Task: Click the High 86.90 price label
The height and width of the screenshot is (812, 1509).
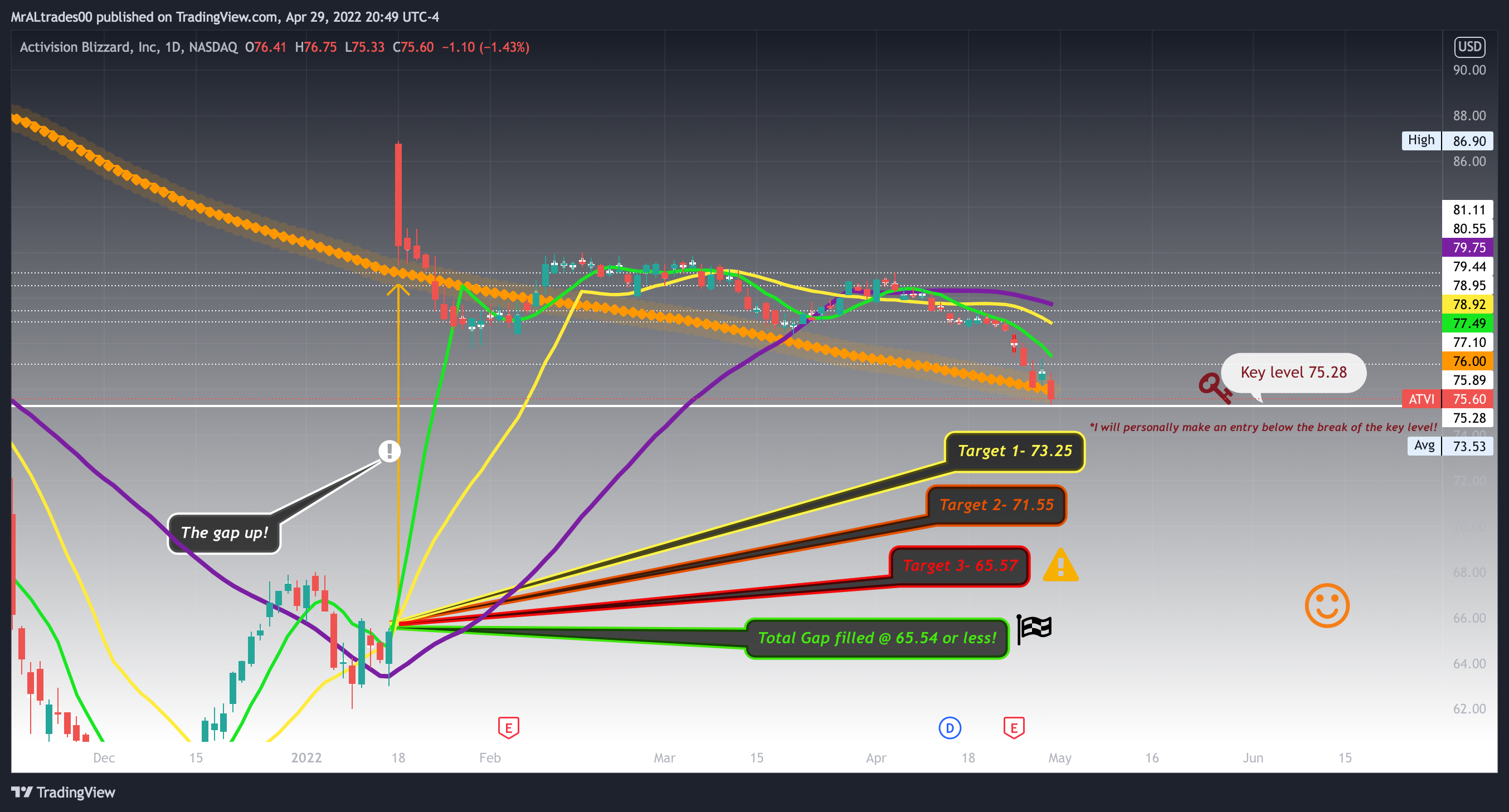Action: 1447,140
